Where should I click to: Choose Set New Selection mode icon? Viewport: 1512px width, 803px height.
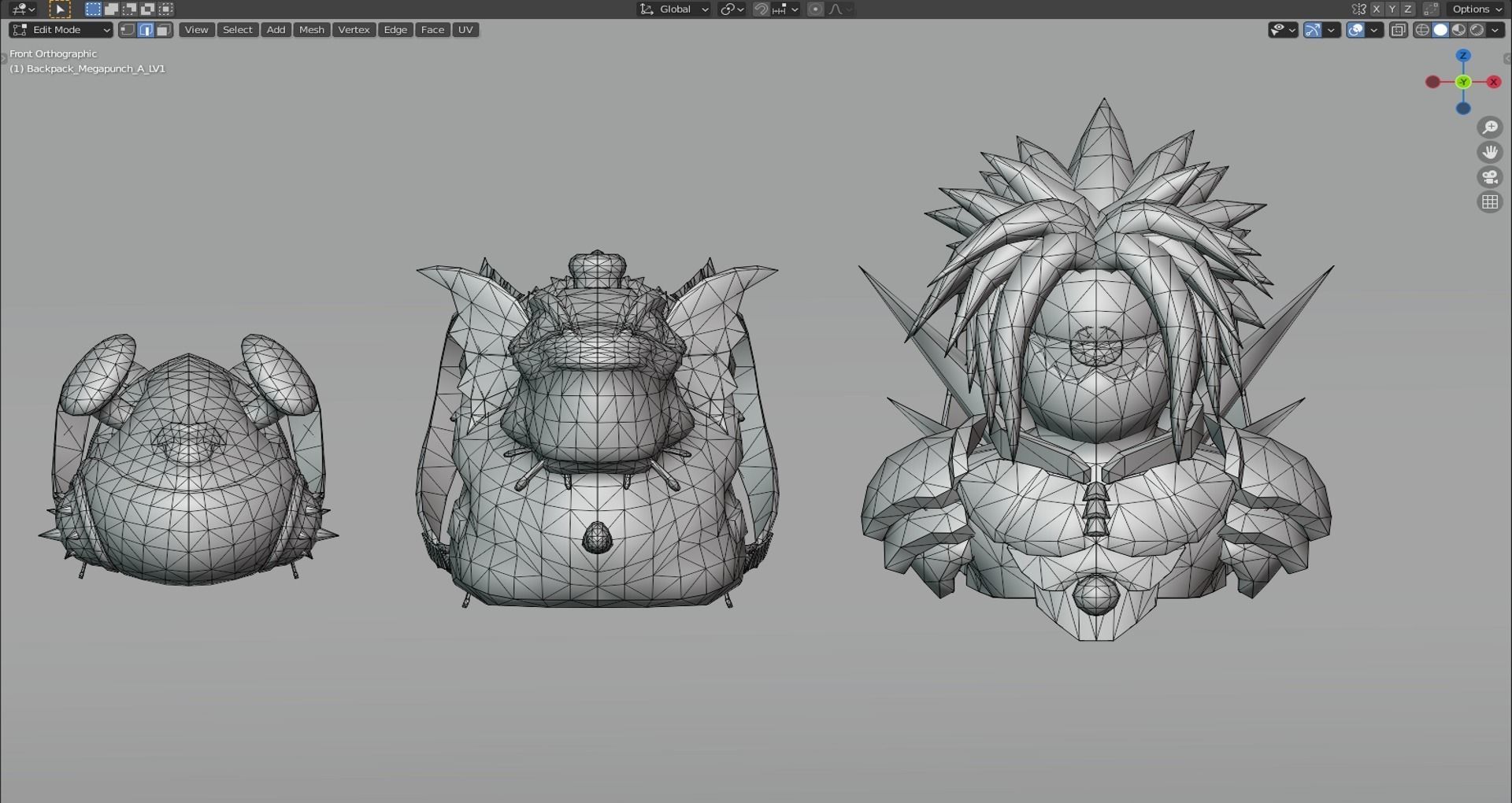coord(93,9)
